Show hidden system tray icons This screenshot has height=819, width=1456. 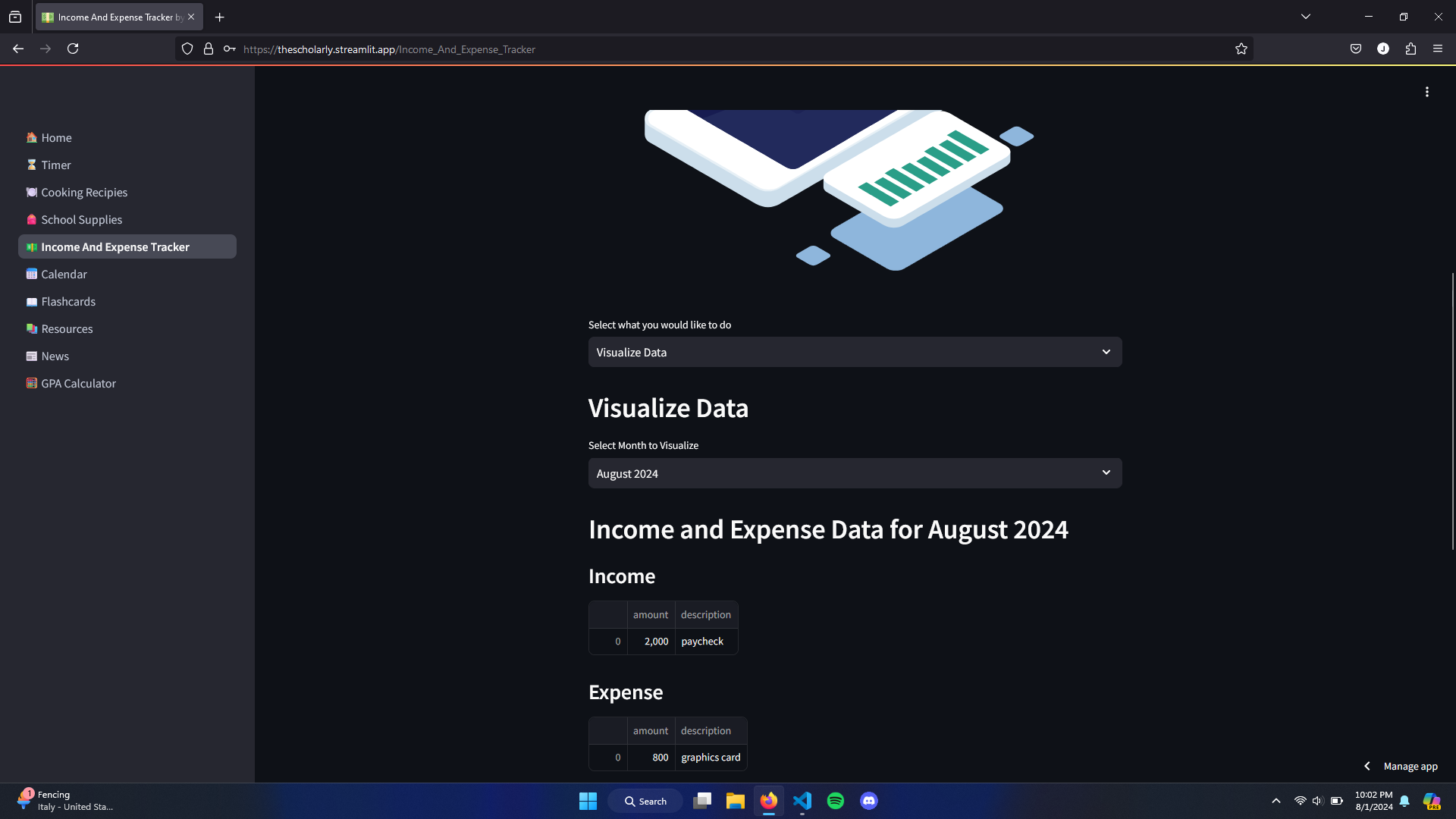(x=1276, y=801)
